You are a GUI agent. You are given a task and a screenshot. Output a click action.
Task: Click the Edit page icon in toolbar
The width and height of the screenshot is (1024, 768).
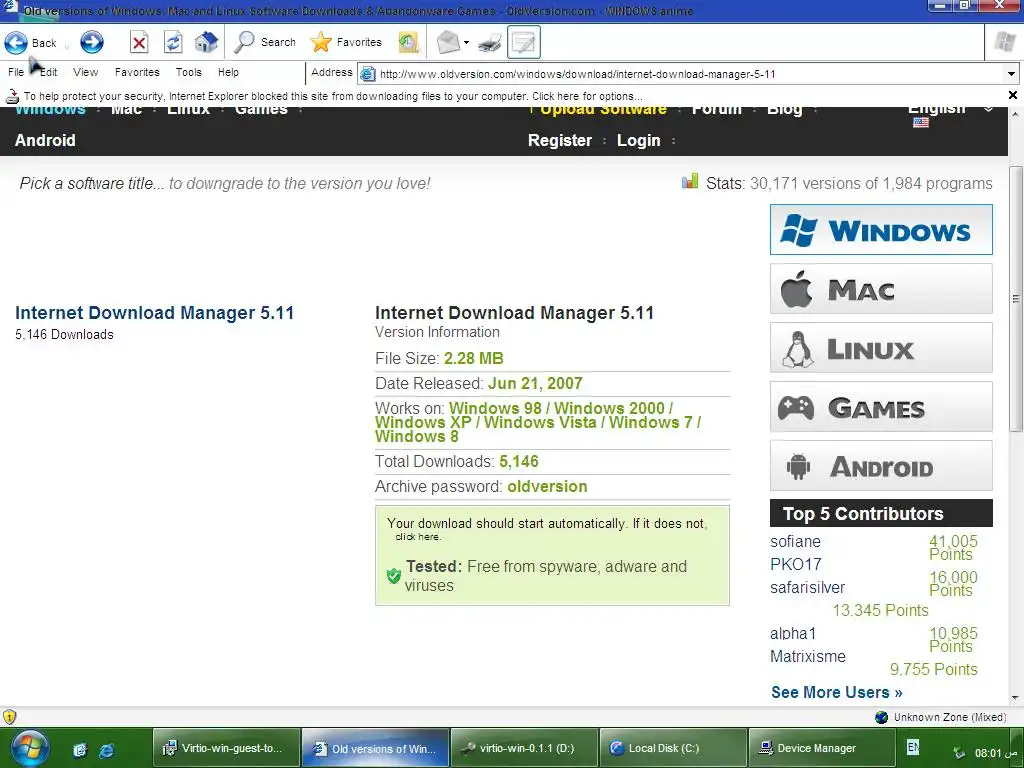pos(524,42)
